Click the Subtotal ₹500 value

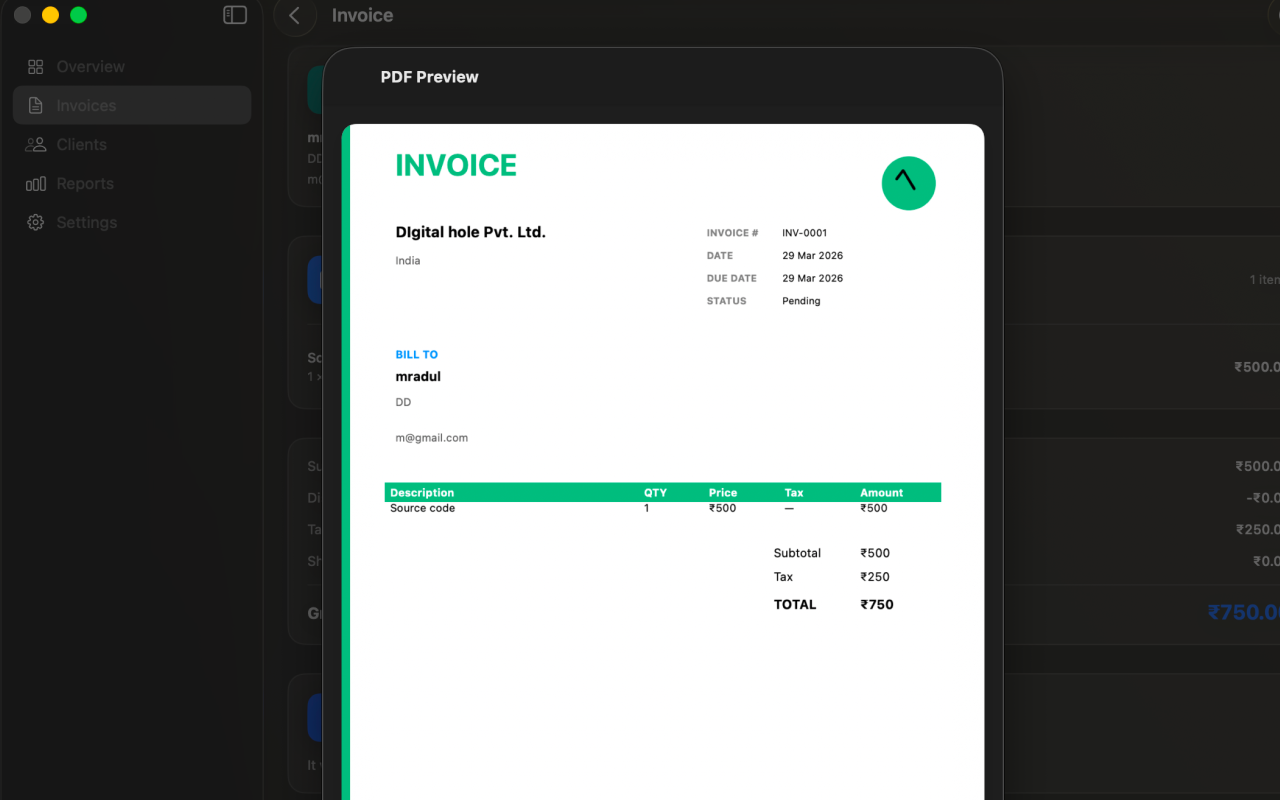(875, 553)
